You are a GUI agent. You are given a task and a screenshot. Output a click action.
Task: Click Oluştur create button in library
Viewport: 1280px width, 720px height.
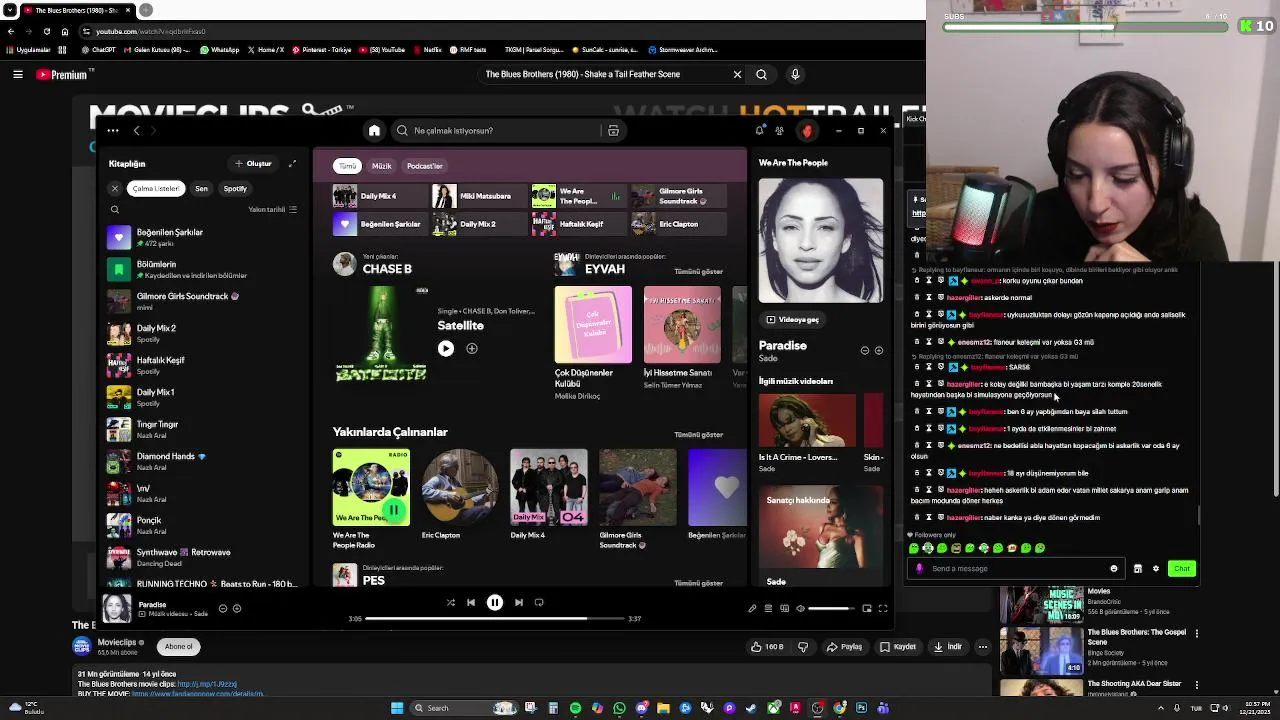coord(254,164)
